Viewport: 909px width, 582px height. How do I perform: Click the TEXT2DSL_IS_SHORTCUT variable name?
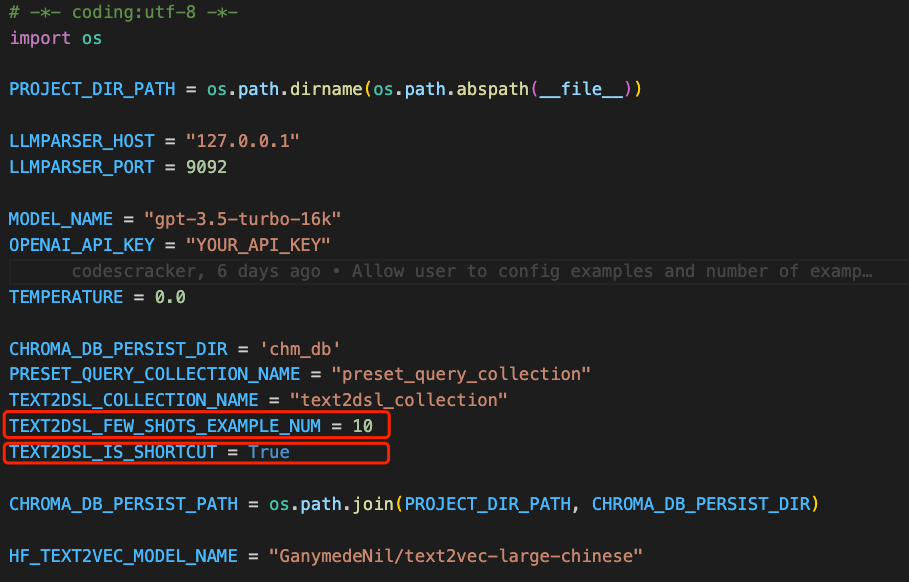point(111,452)
